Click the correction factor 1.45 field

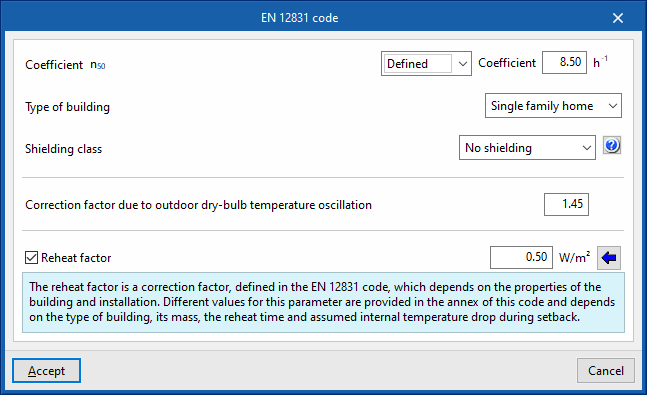click(566, 204)
